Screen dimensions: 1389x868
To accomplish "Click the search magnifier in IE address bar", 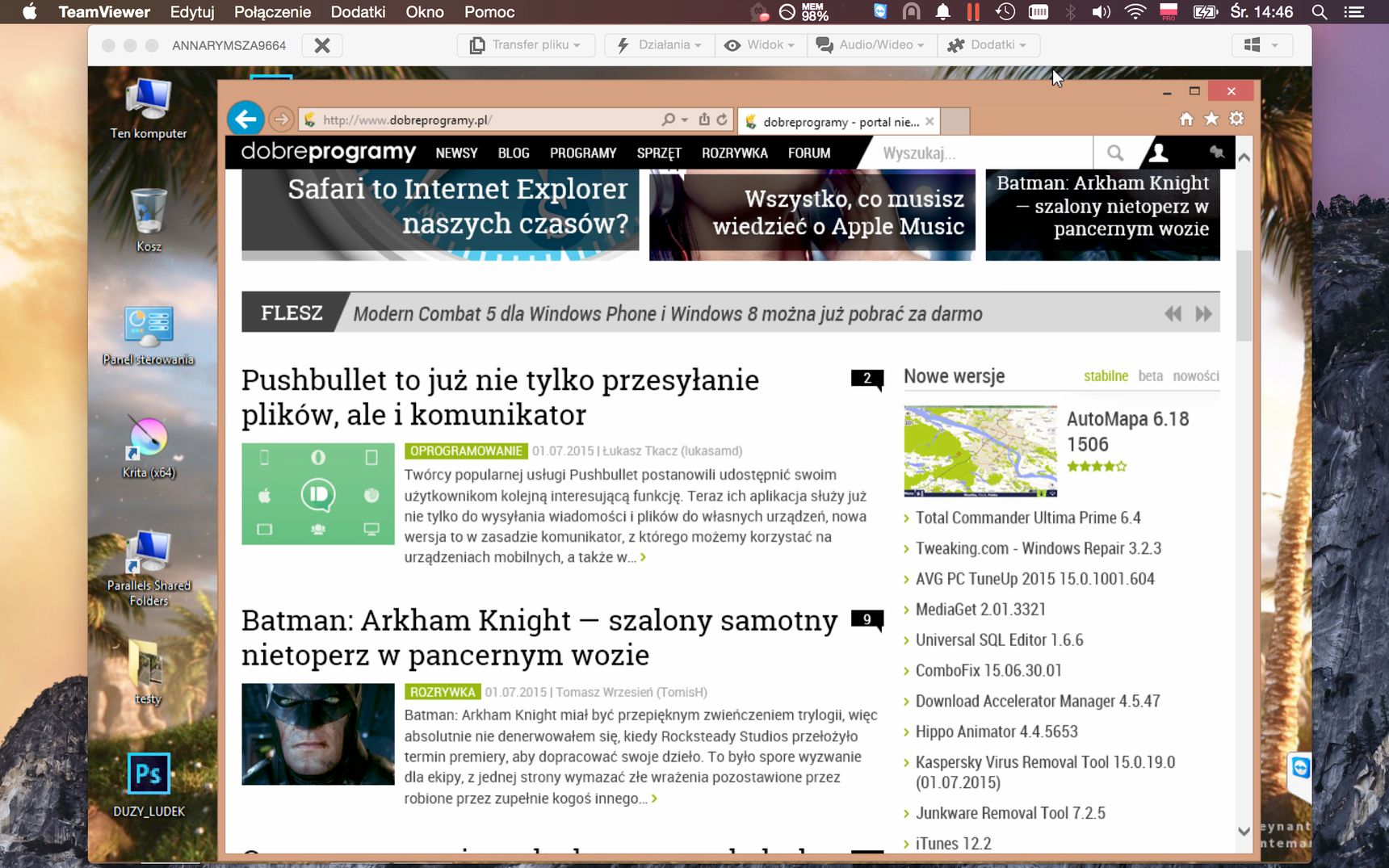I will [x=668, y=120].
